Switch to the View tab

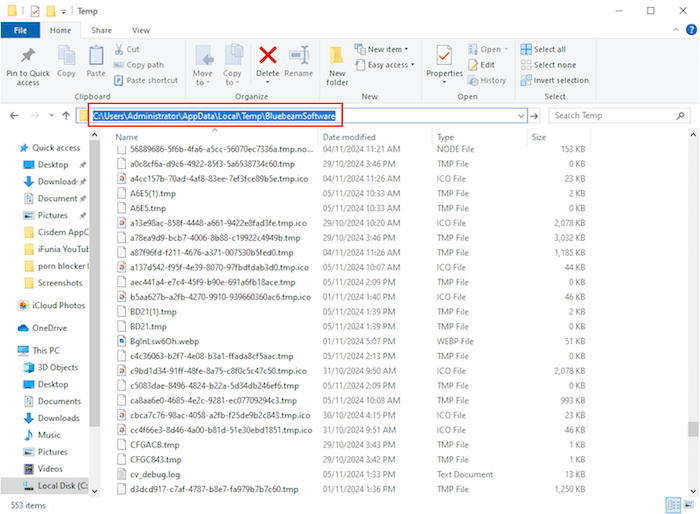coord(141,30)
